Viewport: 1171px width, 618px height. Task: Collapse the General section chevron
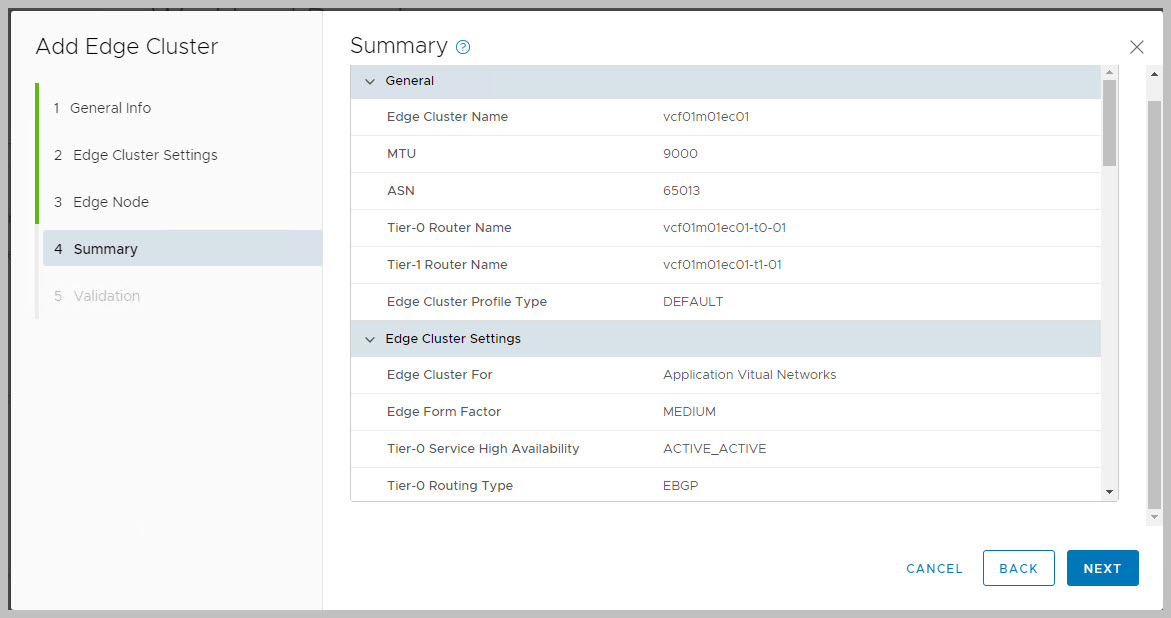pos(370,81)
